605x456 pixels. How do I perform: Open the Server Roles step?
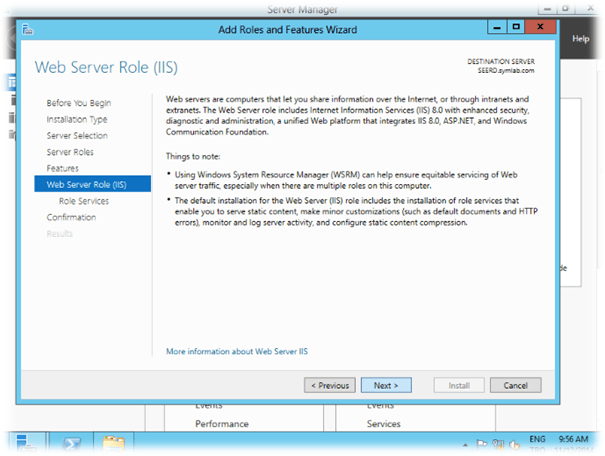coord(70,152)
